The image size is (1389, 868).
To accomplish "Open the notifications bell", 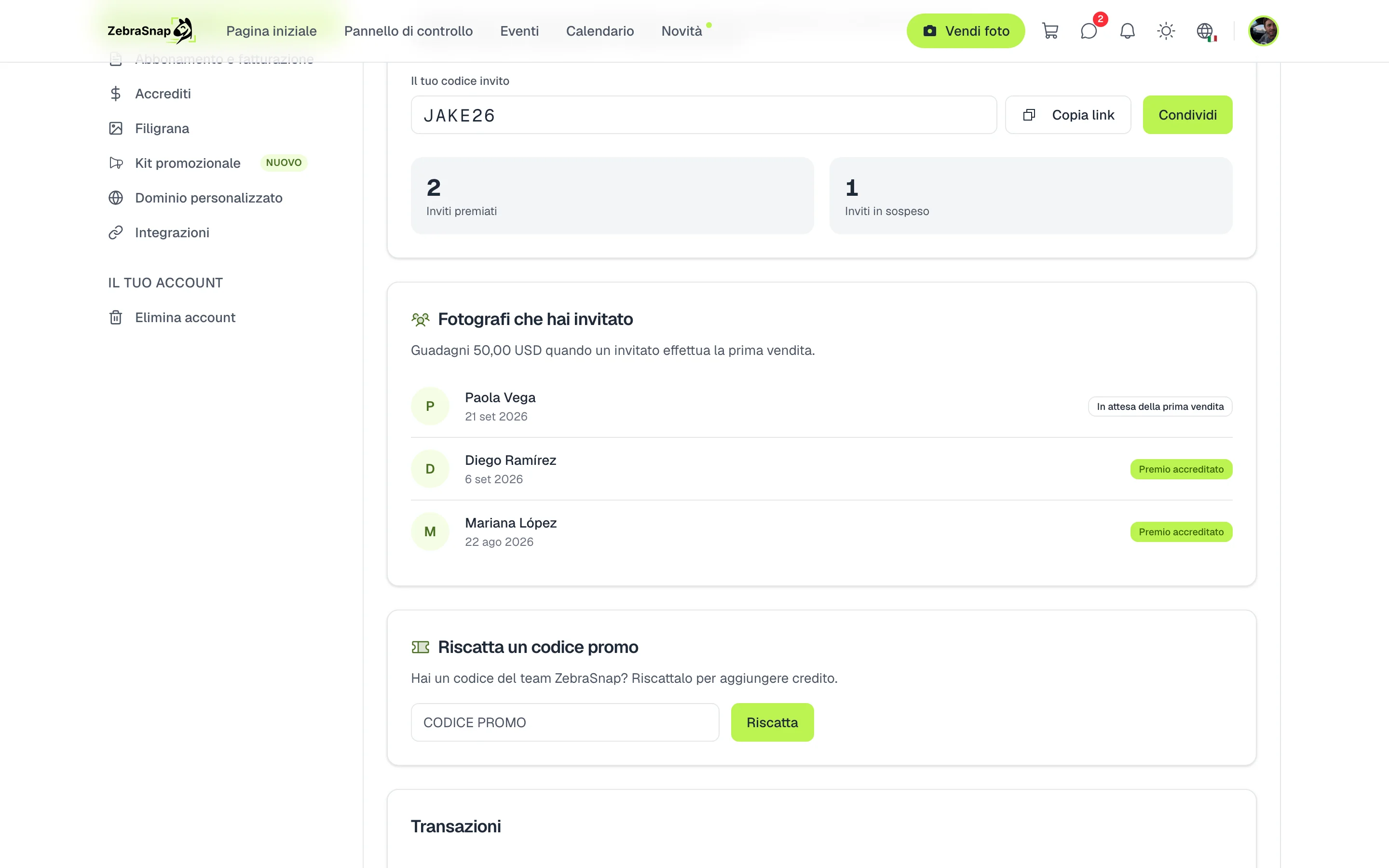I will click(x=1127, y=31).
